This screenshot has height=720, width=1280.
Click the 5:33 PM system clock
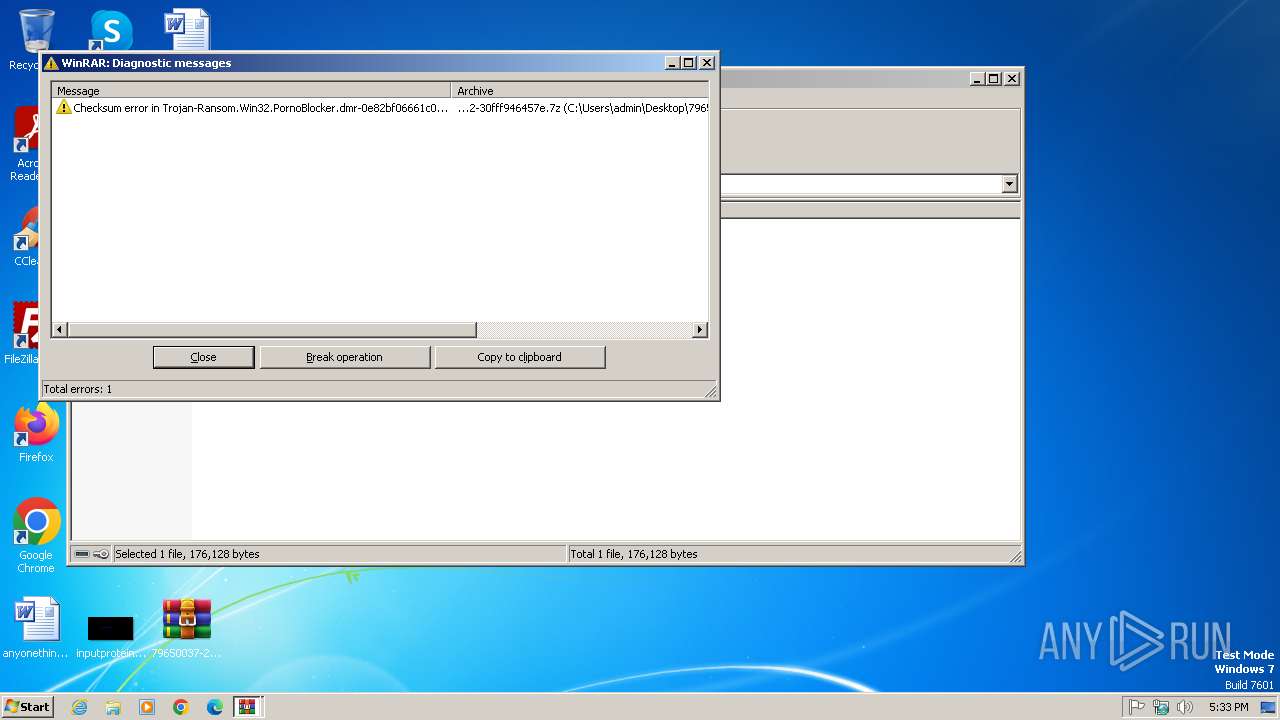pos(1228,707)
